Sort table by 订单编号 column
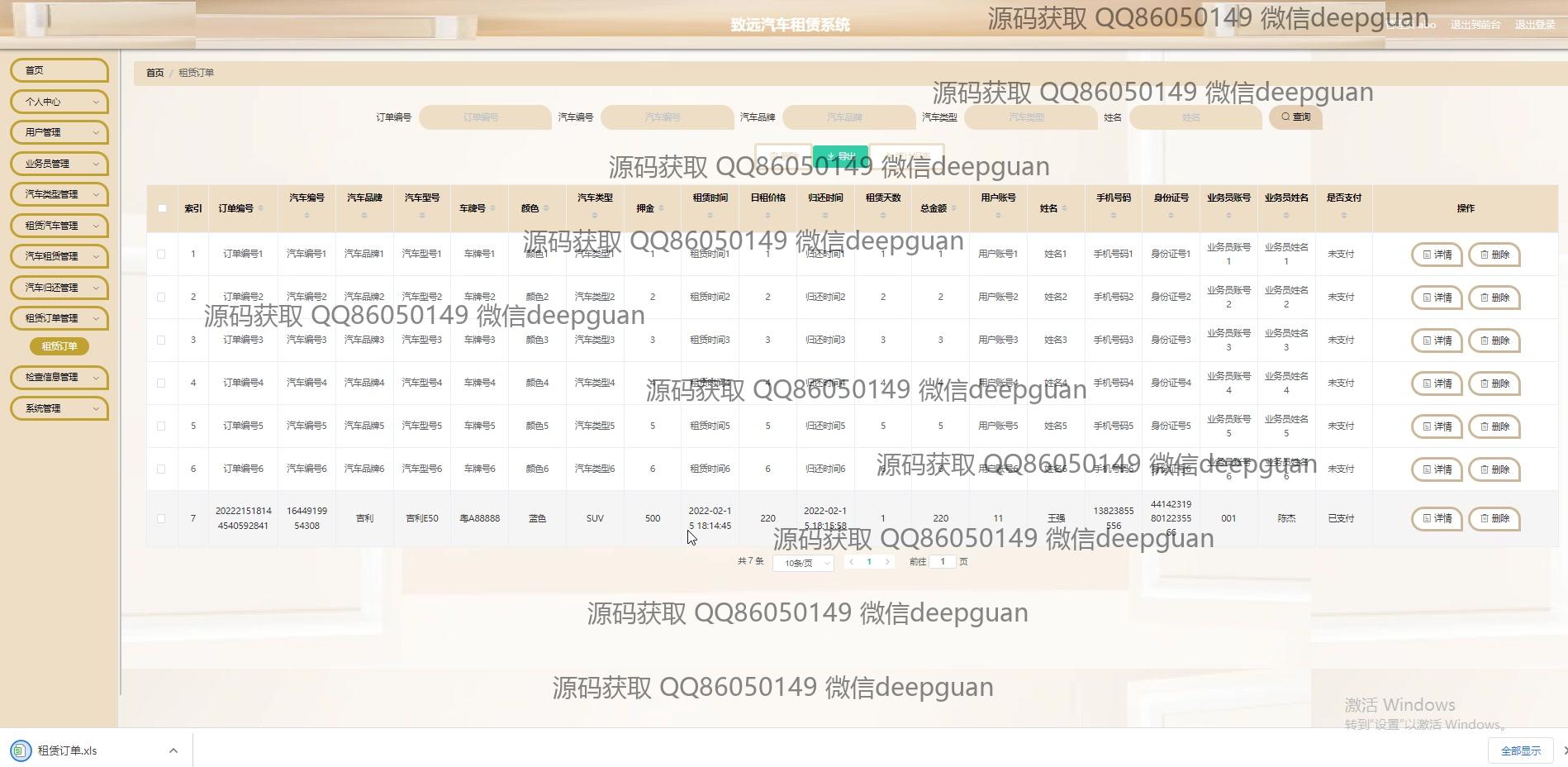The height and width of the screenshot is (767, 1568). point(261,208)
